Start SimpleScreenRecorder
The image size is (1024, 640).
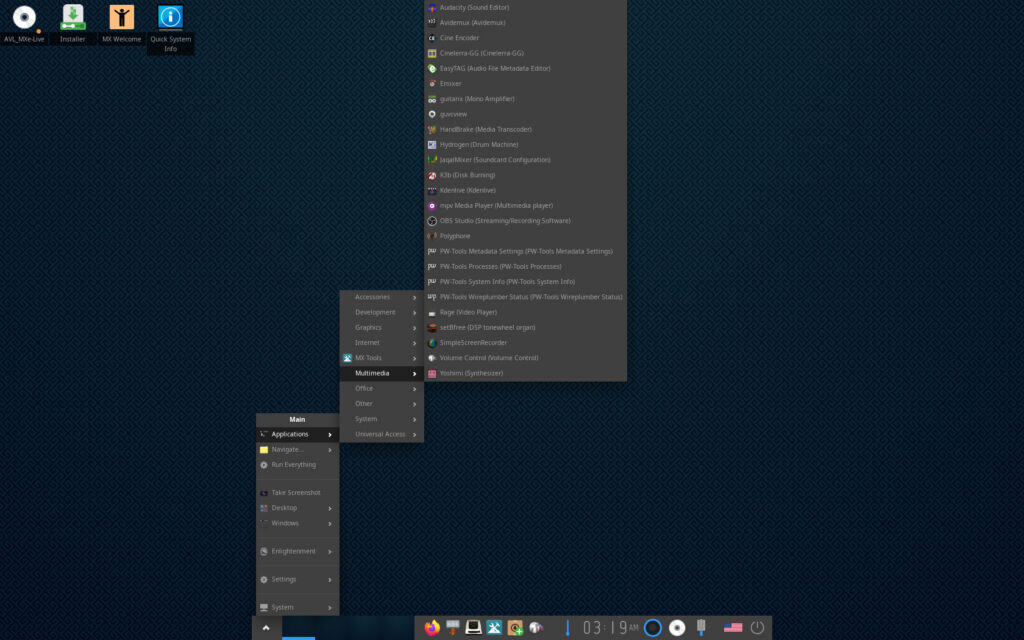tap(472, 342)
